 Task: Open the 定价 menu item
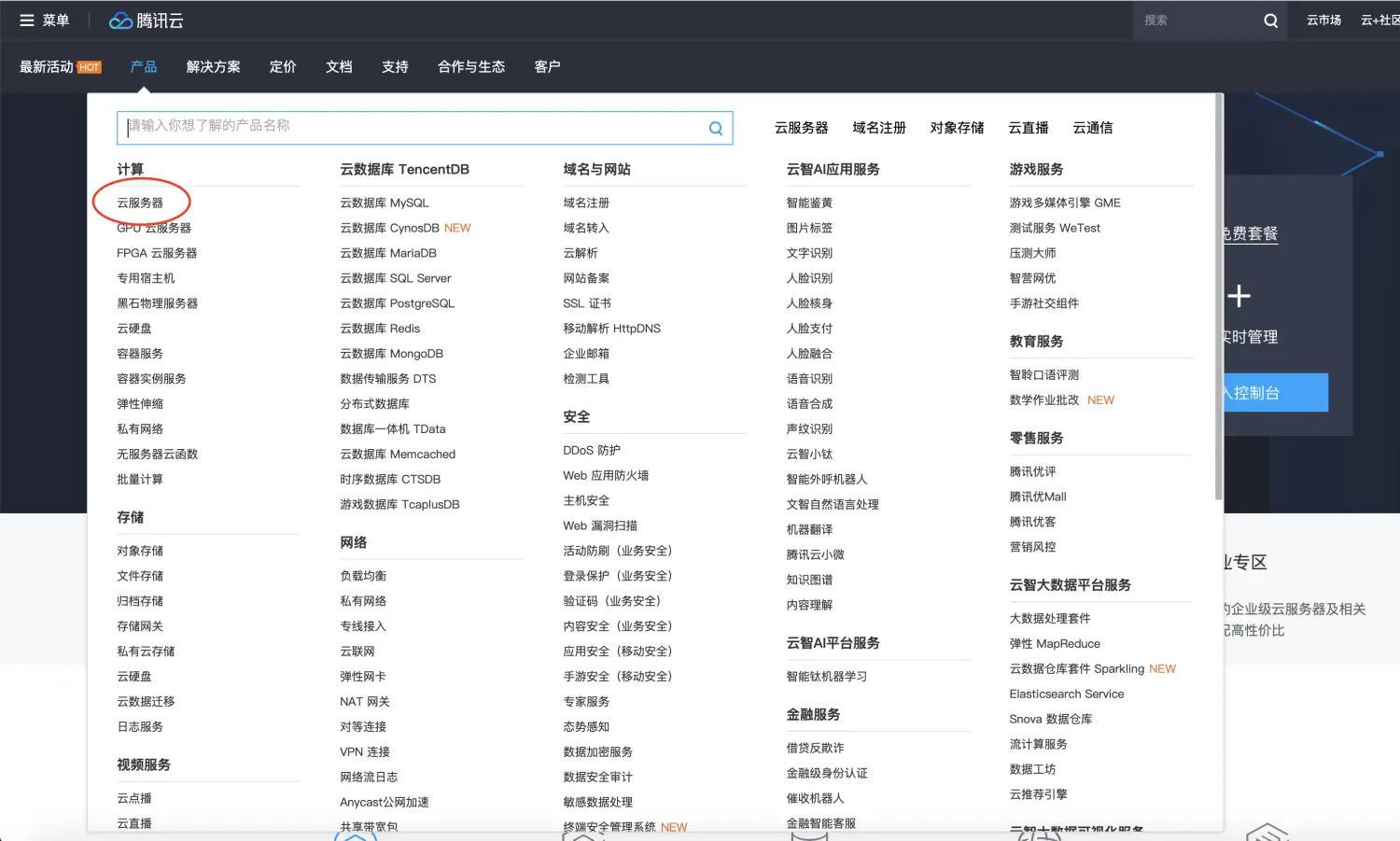[x=283, y=67]
